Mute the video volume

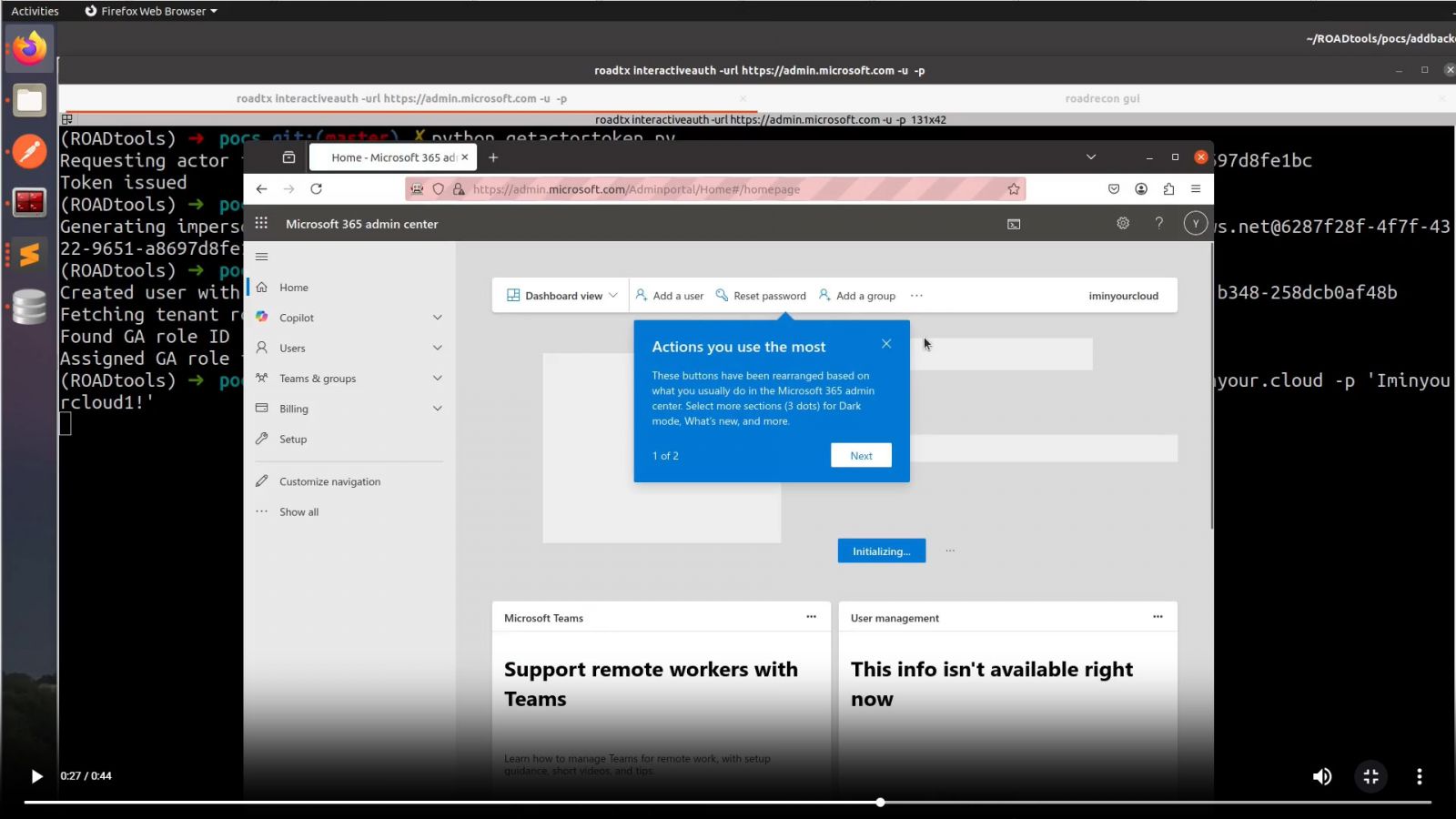(1321, 776)
